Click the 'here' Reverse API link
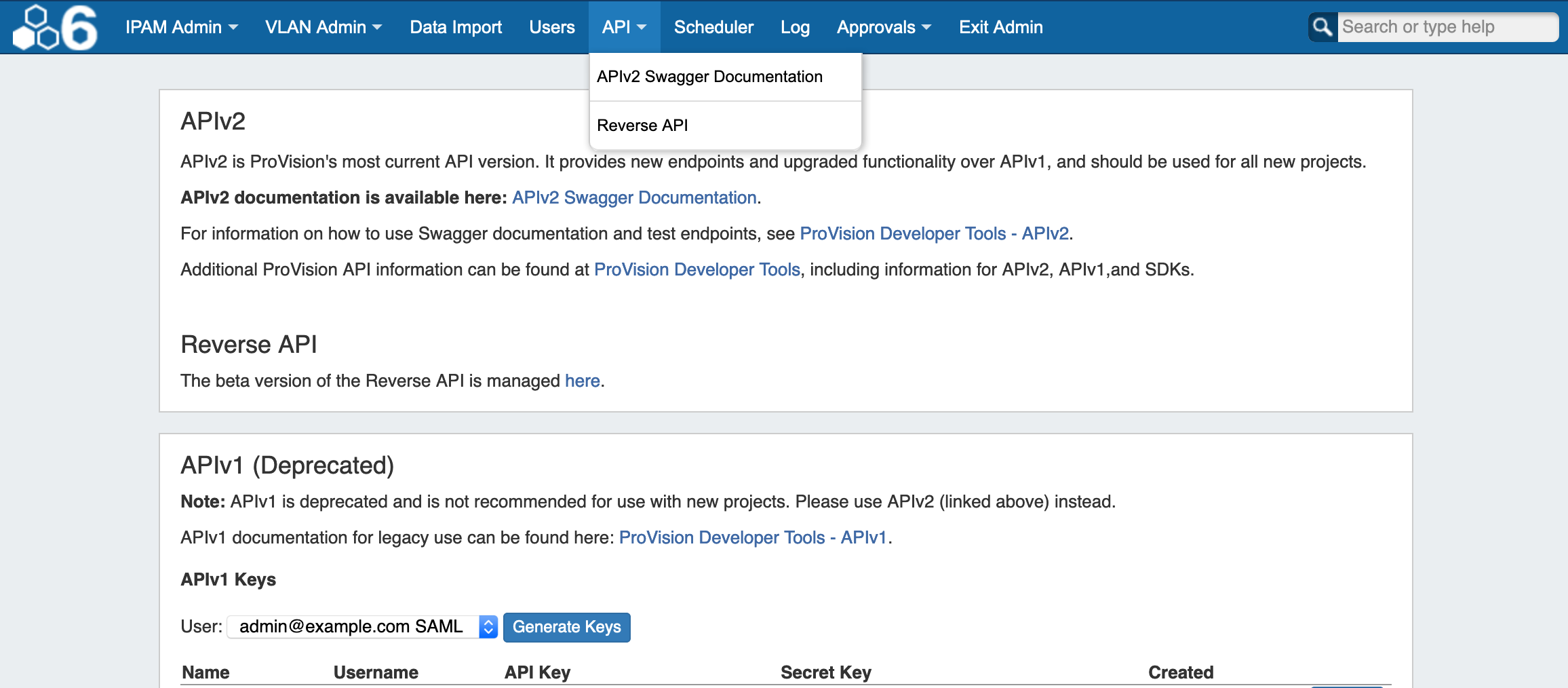The image size is (1568, 688). 582,381
